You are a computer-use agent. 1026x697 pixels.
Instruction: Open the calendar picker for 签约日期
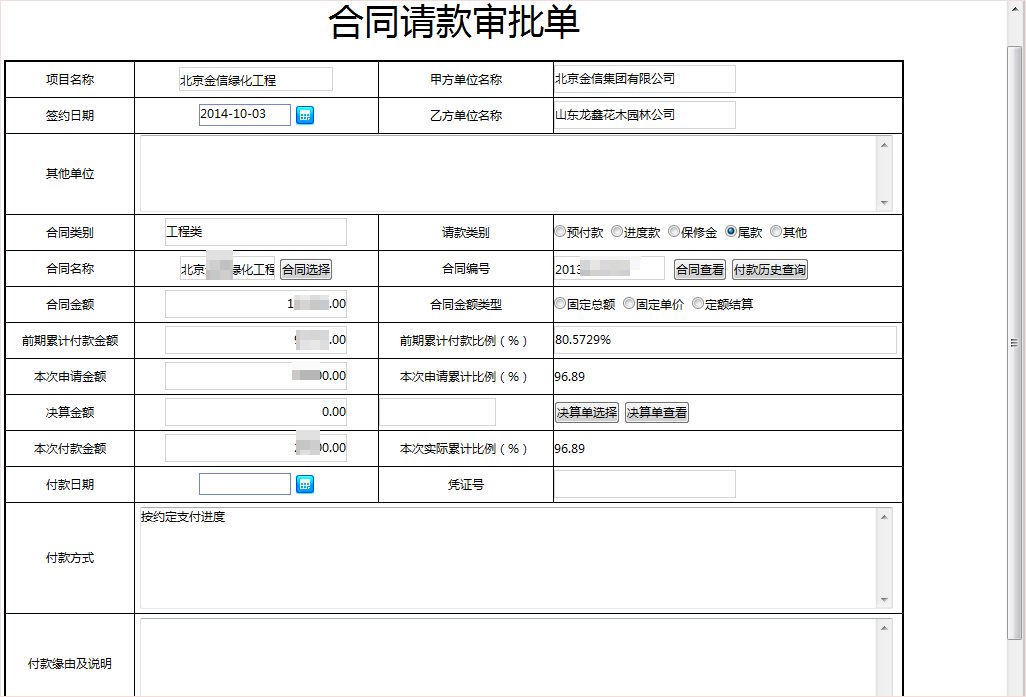coord(305,115)
